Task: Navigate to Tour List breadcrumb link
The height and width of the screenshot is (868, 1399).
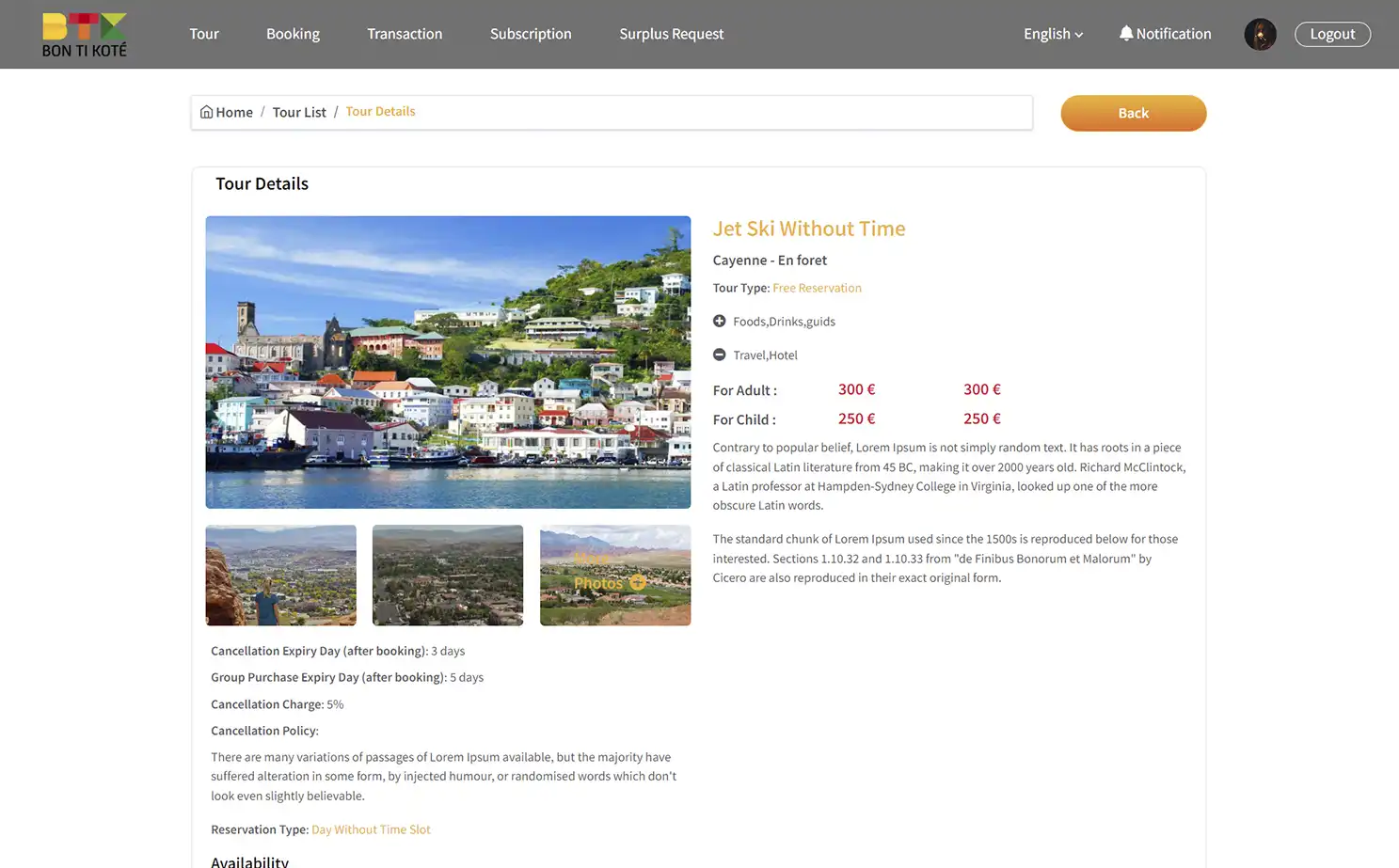Action: [x=299, y=112]
